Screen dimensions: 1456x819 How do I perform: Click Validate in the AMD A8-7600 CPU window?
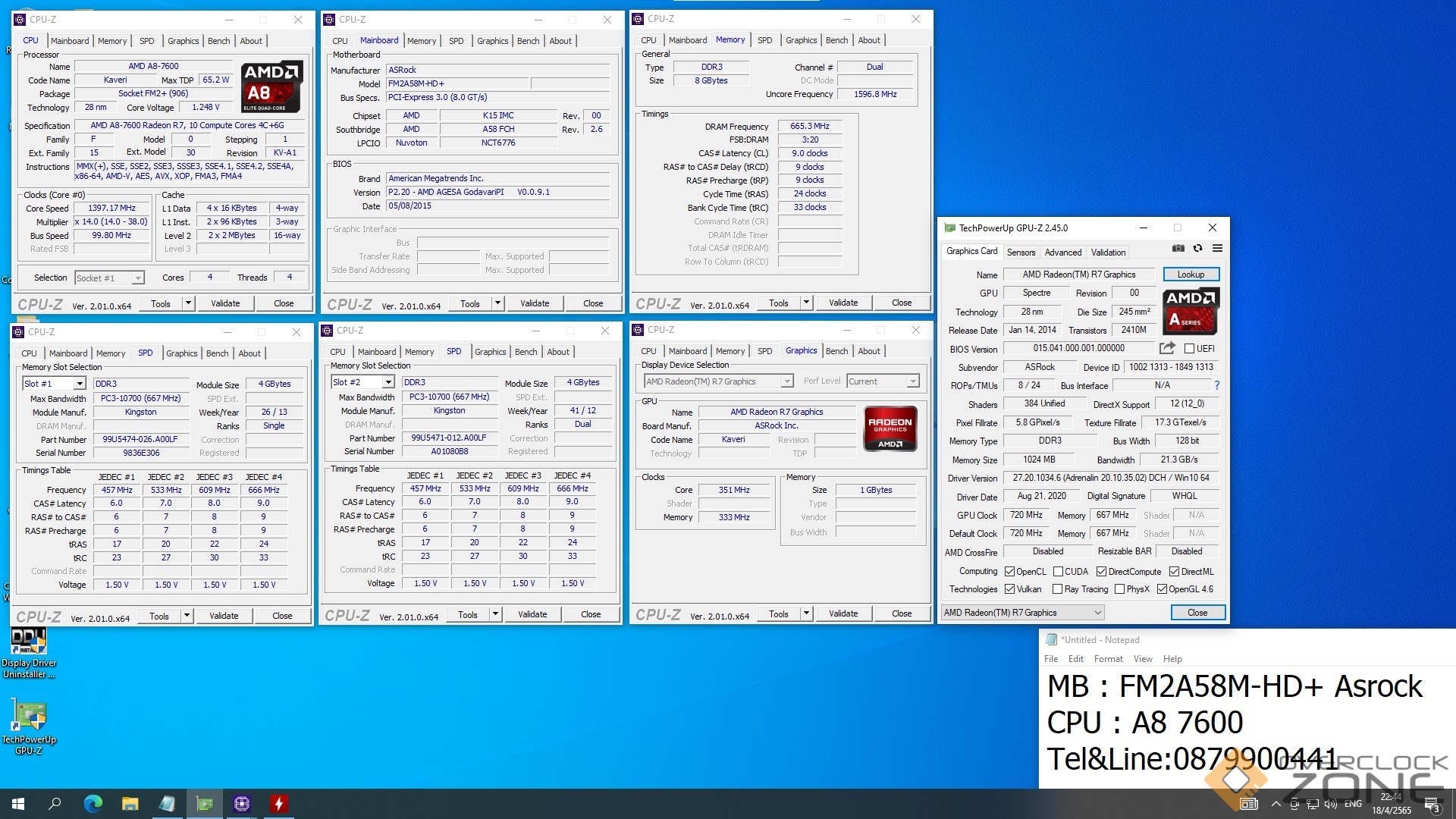225,303
